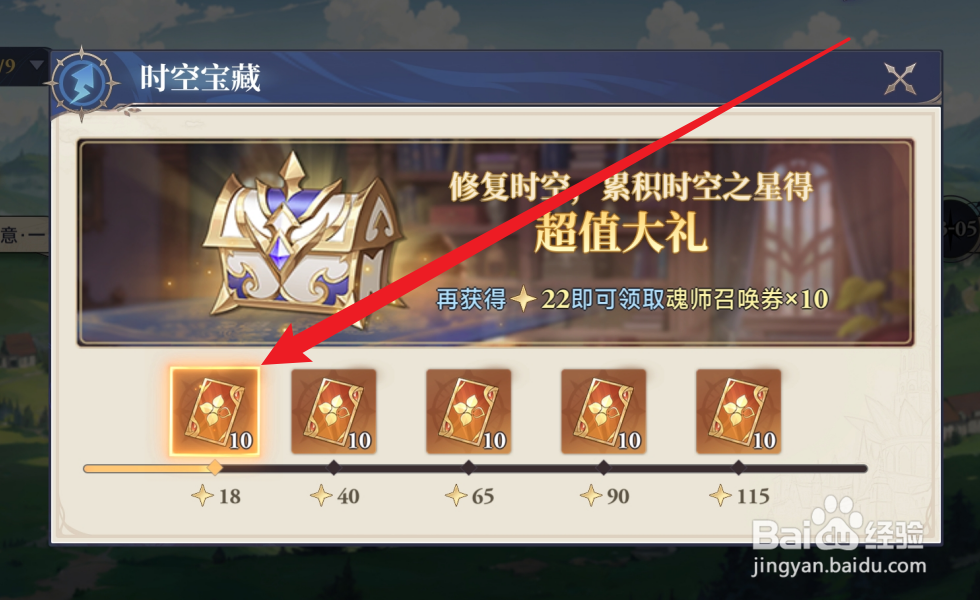Click the 18 milestone diamond on progress bar
The height and width of the screenshot is (600, 980).
(x=215, y=468)
